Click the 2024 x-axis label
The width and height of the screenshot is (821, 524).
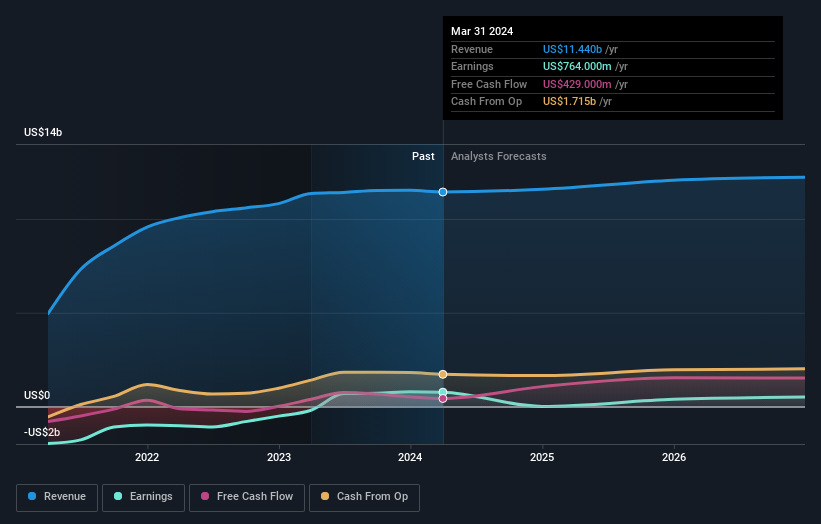pos(410,457)
